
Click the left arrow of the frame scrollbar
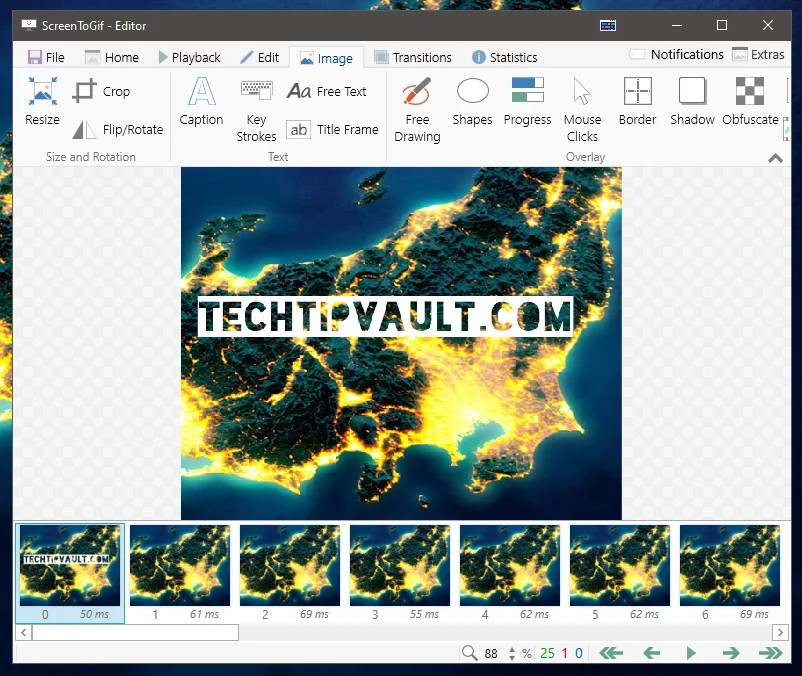pyautogui.click(x=24, y=633)
